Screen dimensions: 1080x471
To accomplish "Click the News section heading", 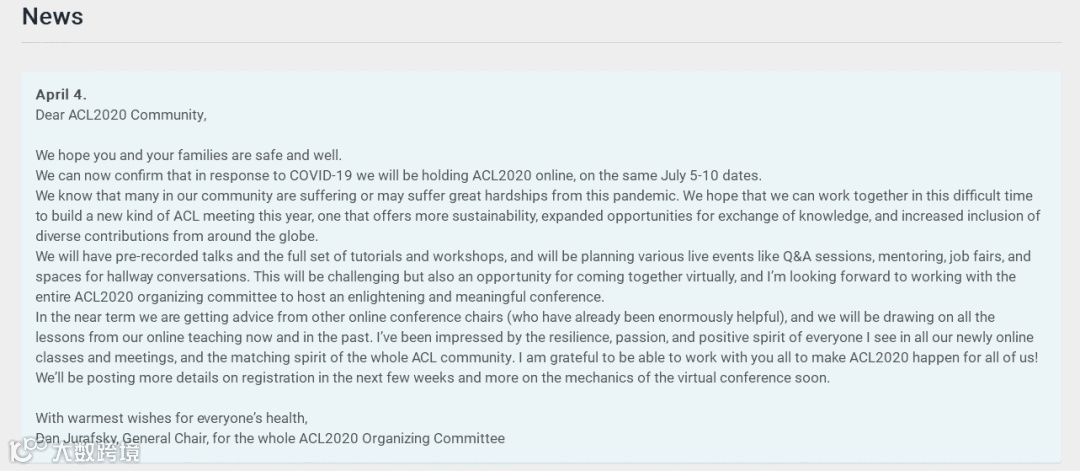I will click(x=52, y=16).
